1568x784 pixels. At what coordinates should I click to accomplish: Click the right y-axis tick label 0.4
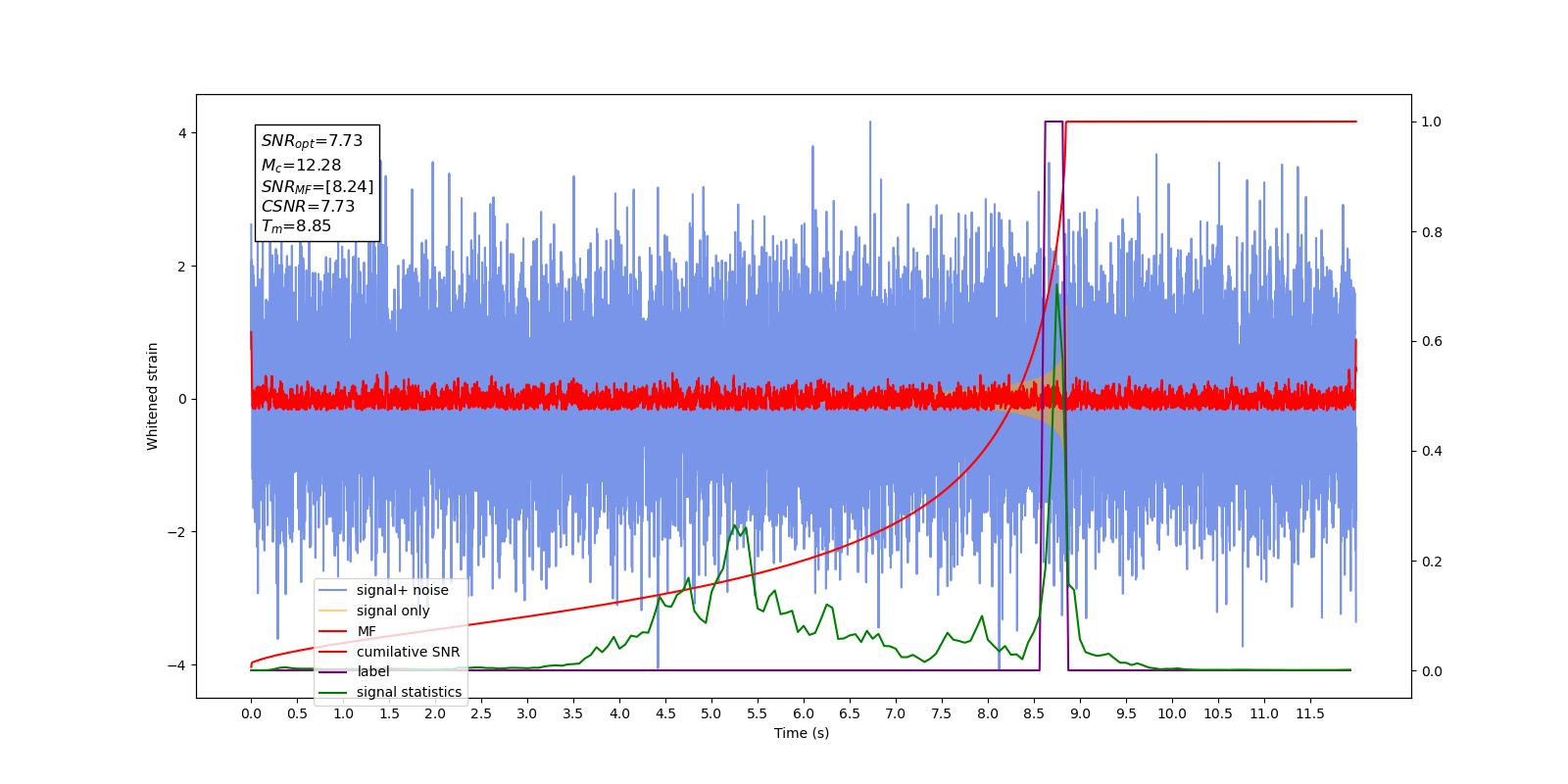coord(1432,452)
